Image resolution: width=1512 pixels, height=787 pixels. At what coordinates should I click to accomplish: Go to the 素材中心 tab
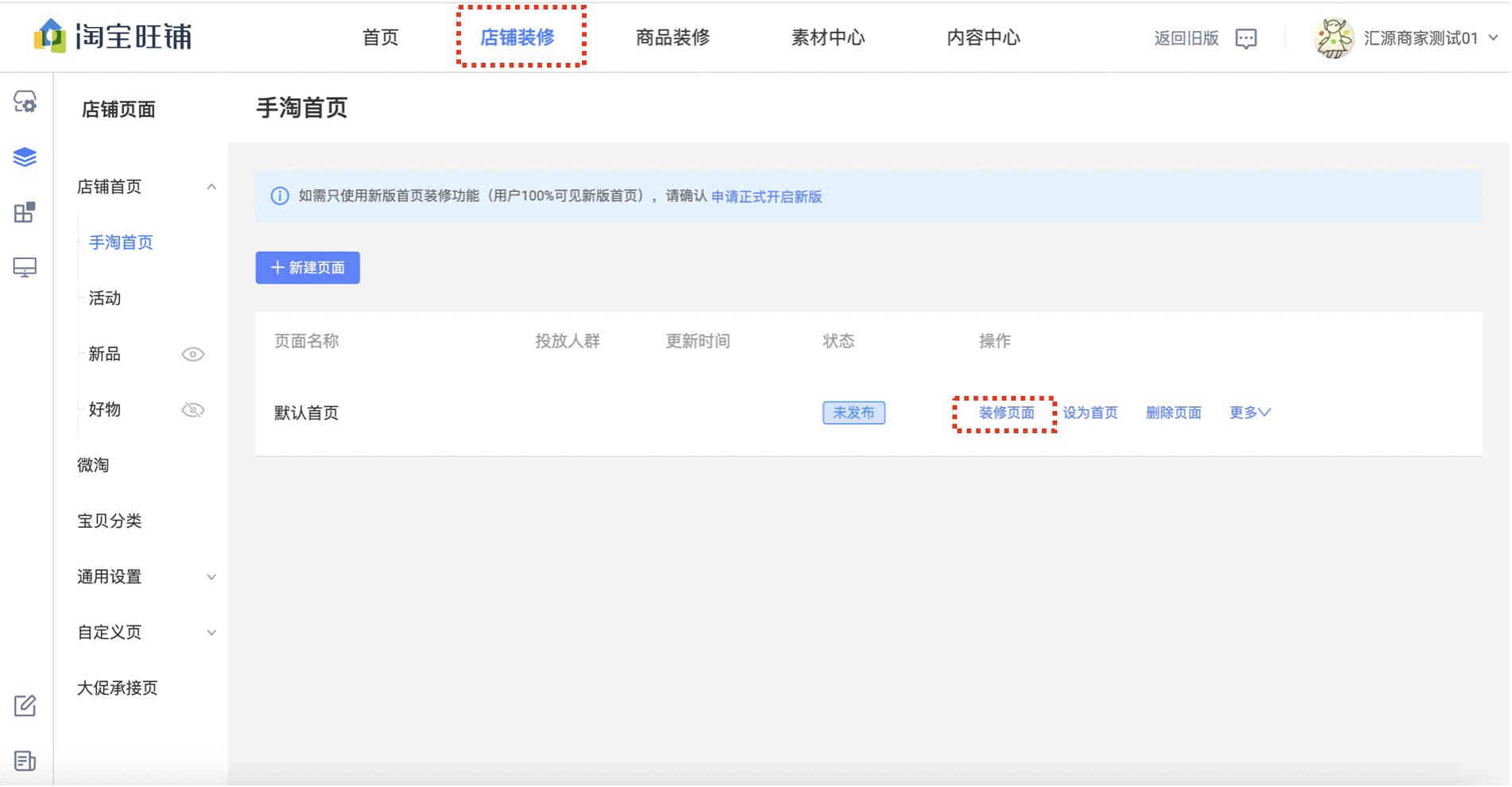(x=828, y=37)
